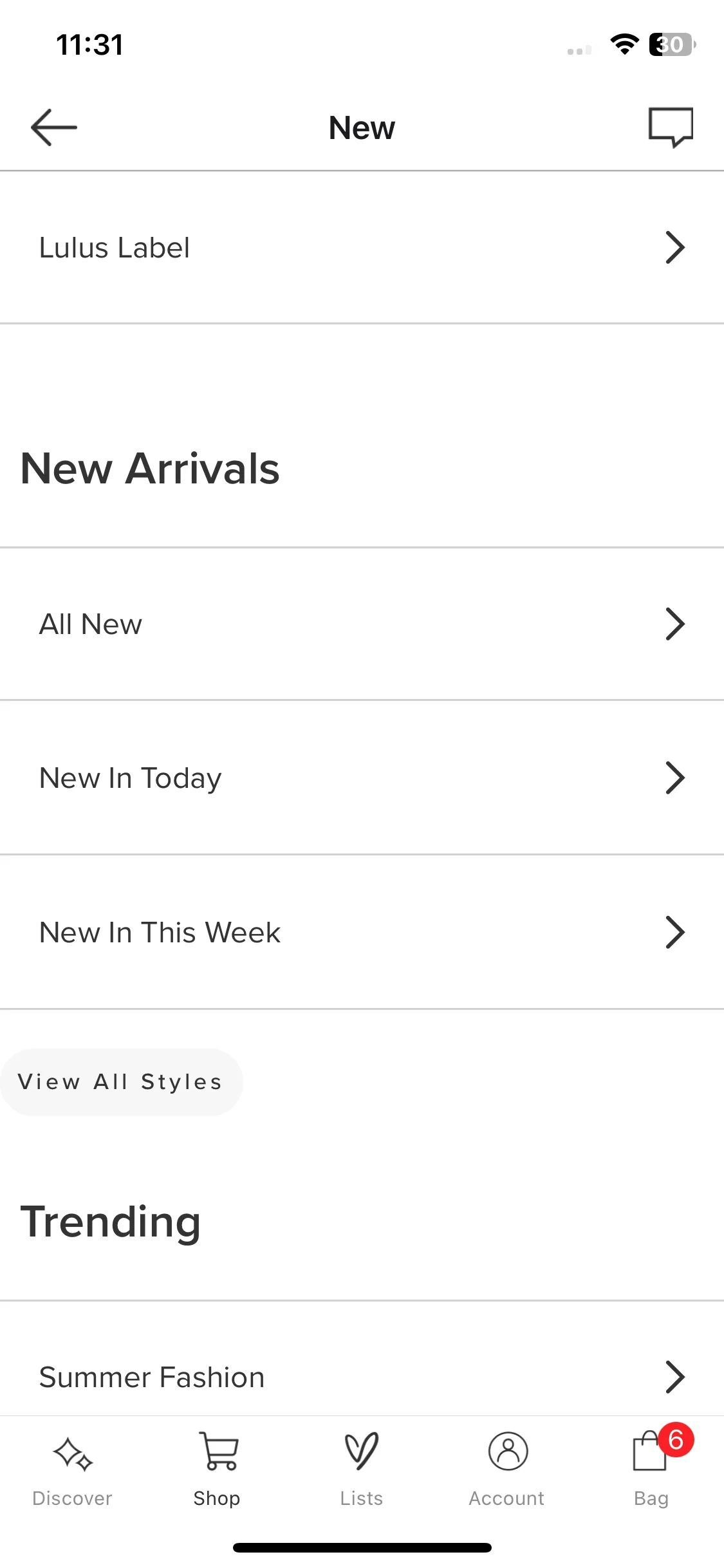Open the chat message icon

(x=671, y=127)
